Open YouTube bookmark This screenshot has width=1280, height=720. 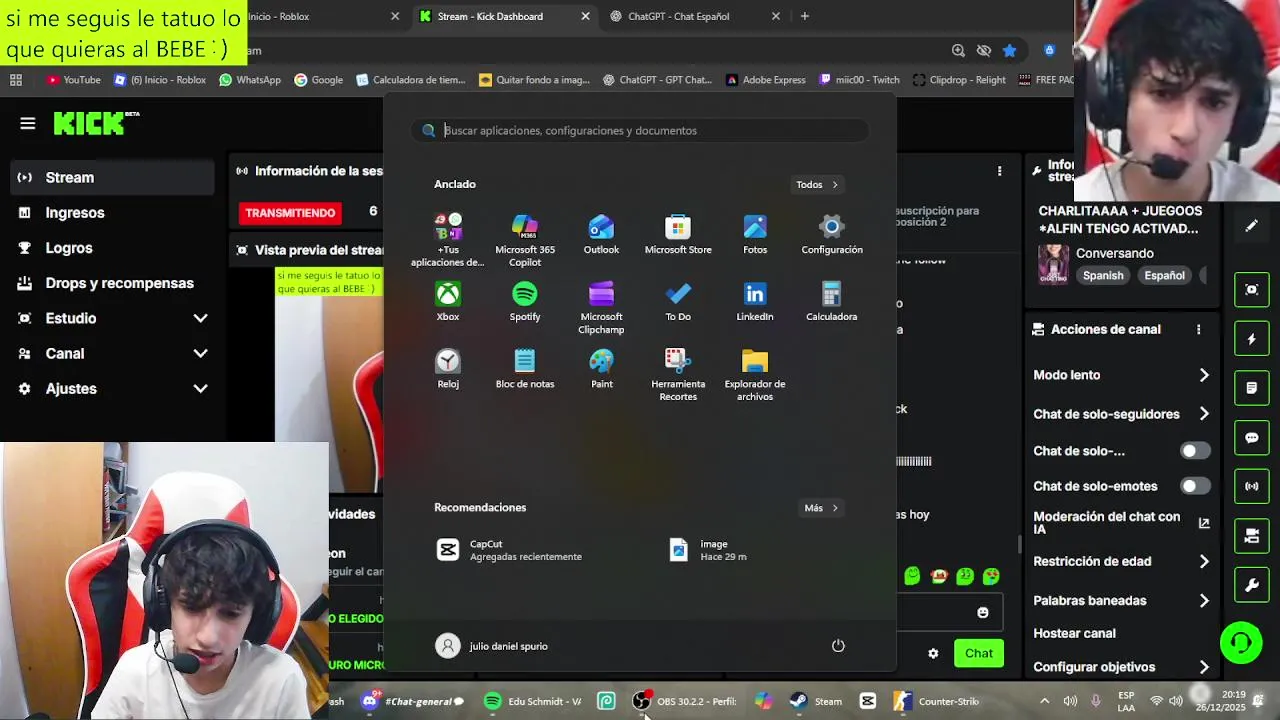73,80
